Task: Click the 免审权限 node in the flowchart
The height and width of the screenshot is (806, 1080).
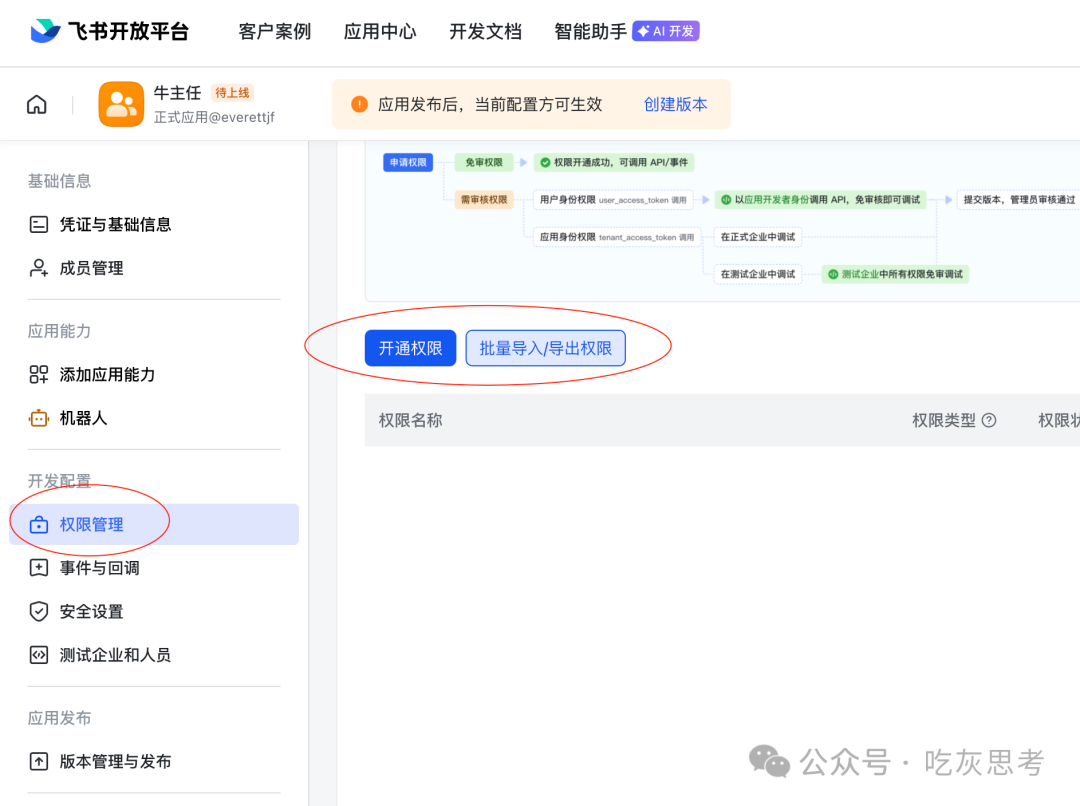Action: pyautogui.click(x=484, y=163)
